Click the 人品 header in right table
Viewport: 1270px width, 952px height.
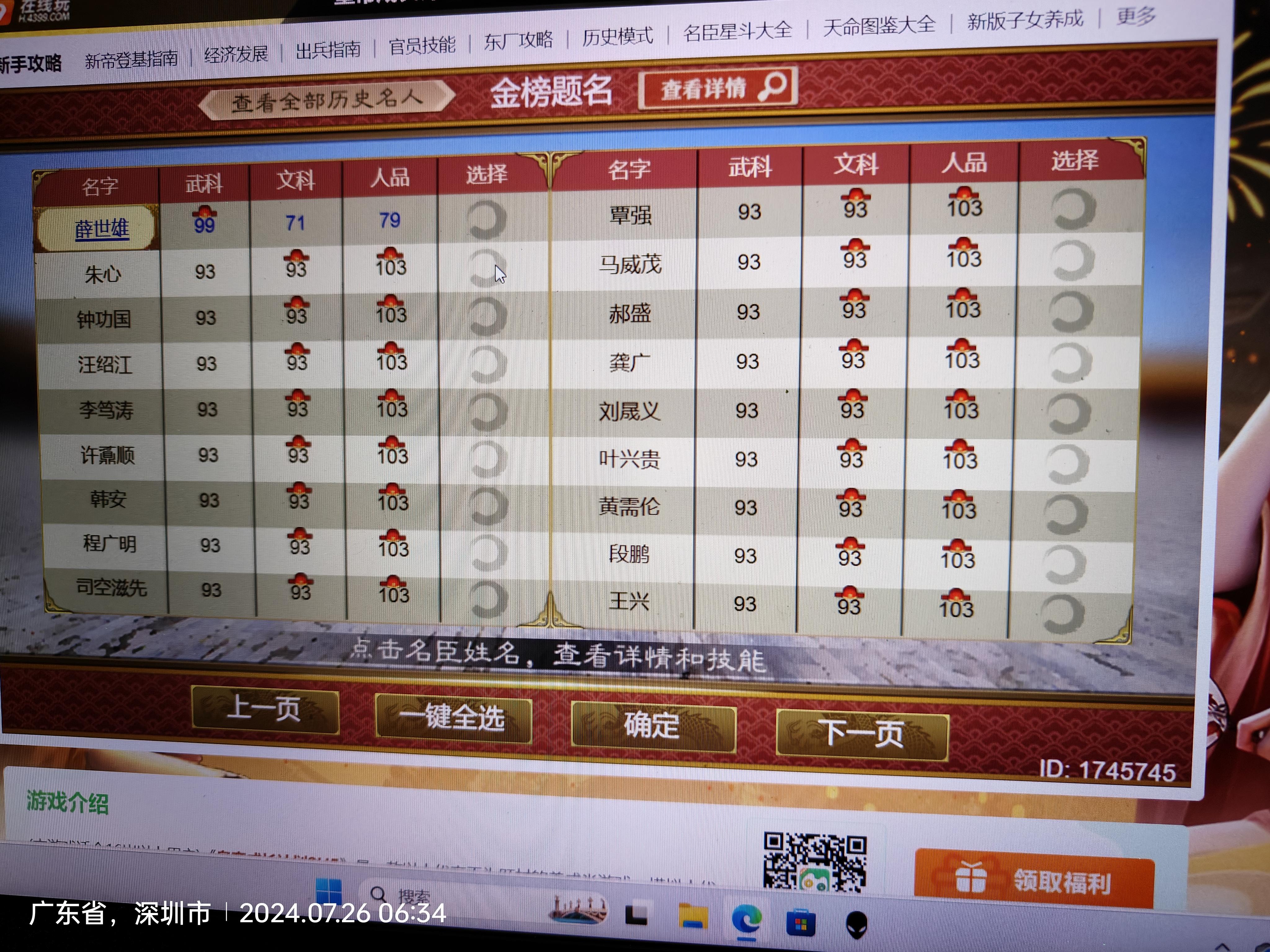click(965, 162)
